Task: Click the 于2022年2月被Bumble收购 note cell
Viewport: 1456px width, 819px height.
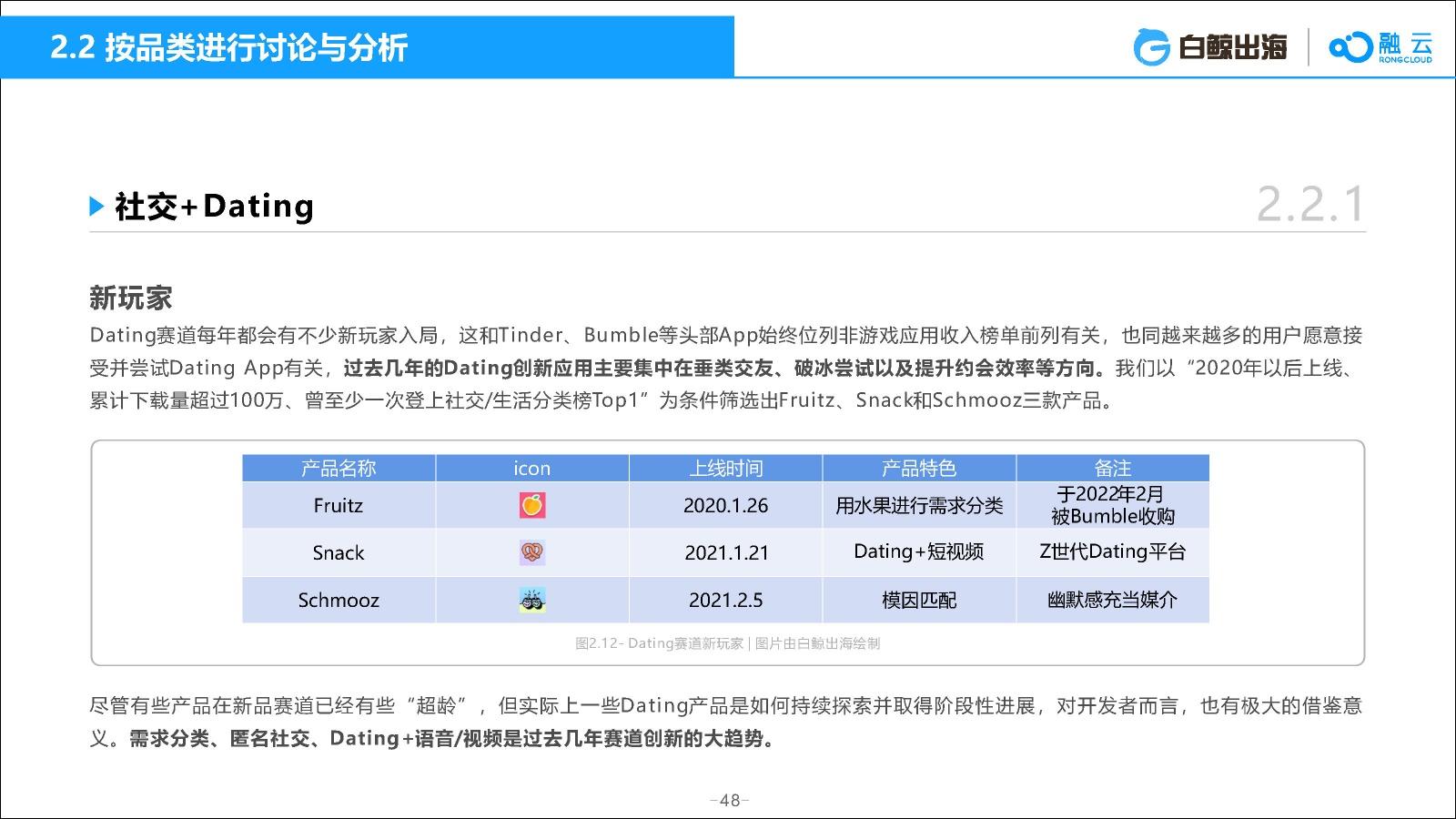Action: pos(1113,505)
